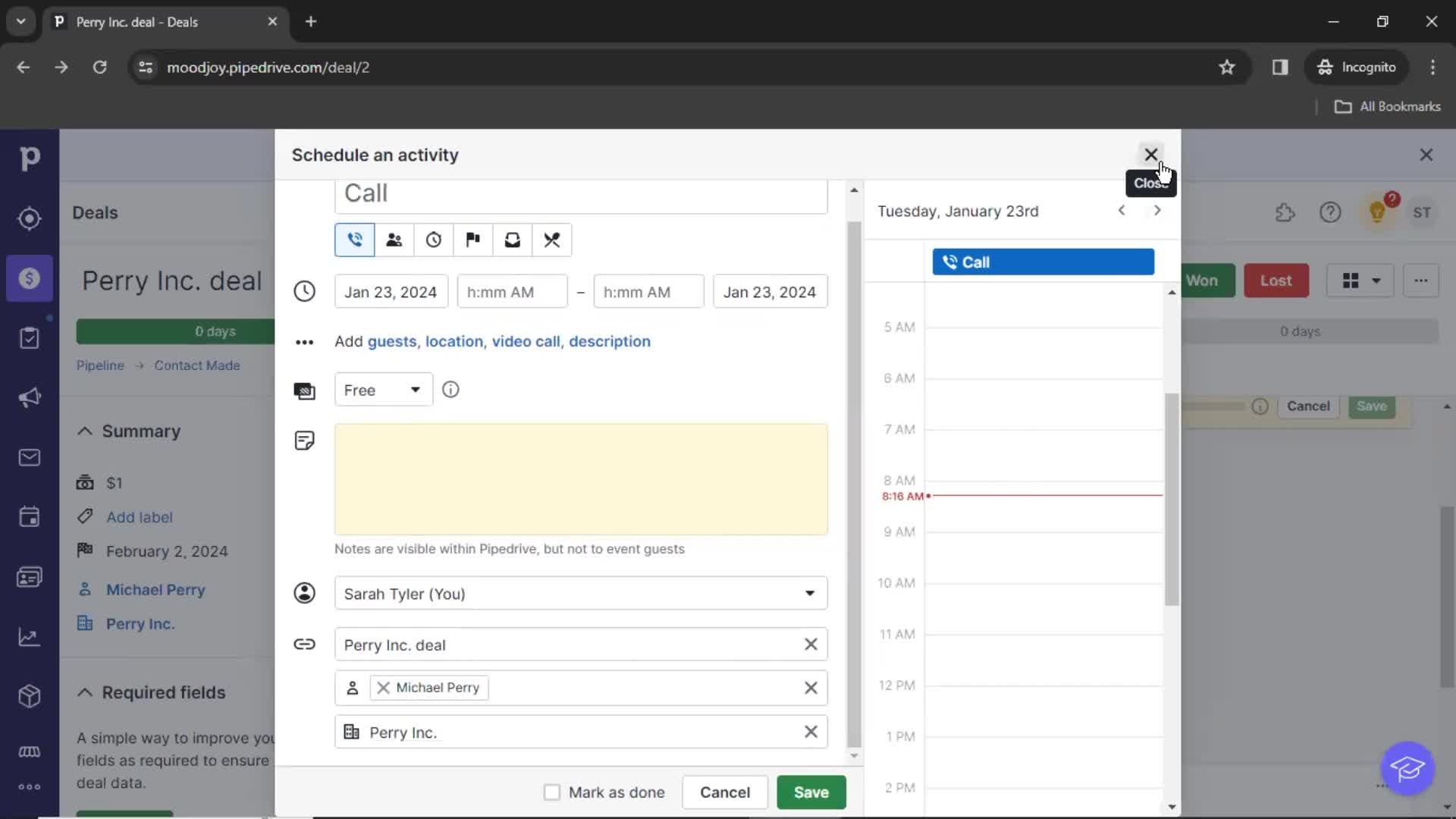Toggle the Mark as done checkbox
Image resolution: width=1456 pixels, height=819 pixels.
[x=552, y=792]
